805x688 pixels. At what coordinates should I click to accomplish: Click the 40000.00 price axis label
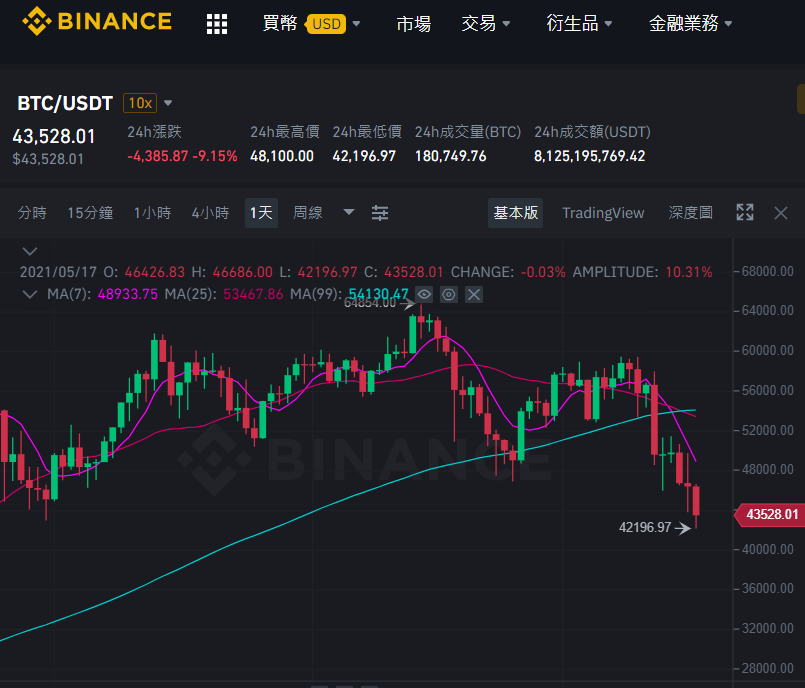pyautogui.click(x=768, y=549)
